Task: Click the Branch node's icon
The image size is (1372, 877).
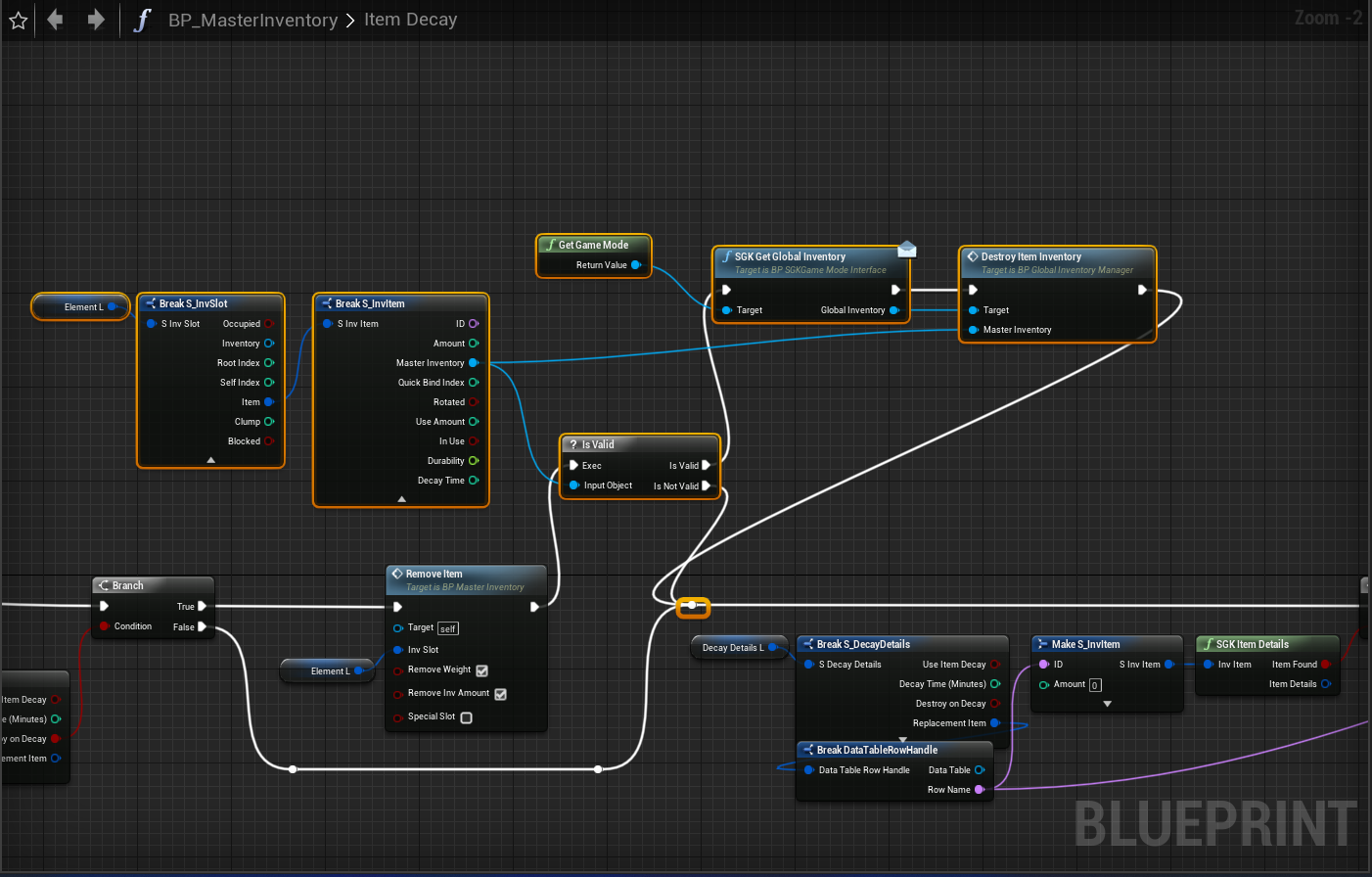Action: [x=103, y=585]
